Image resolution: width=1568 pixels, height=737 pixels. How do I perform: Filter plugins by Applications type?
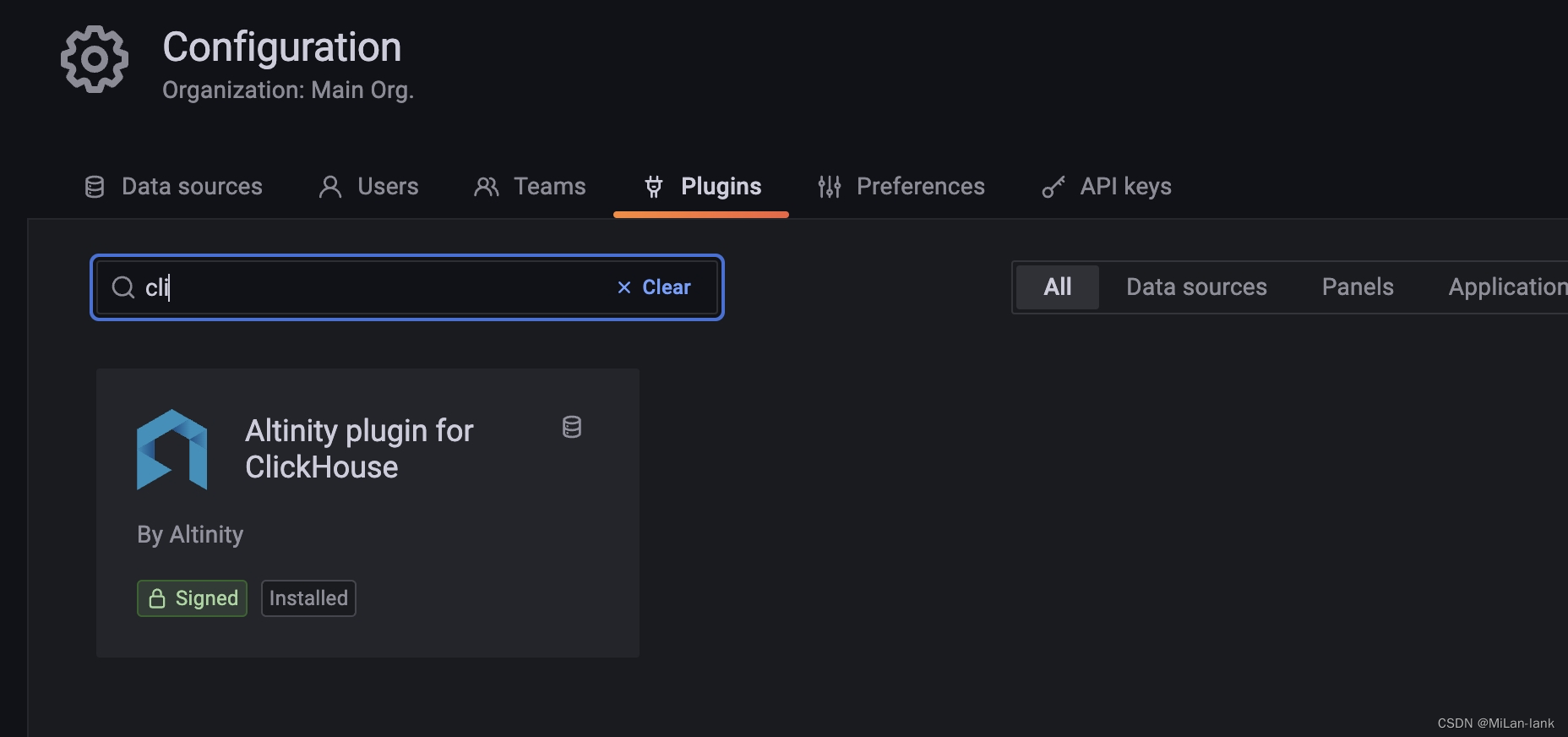coord(1508,287)
